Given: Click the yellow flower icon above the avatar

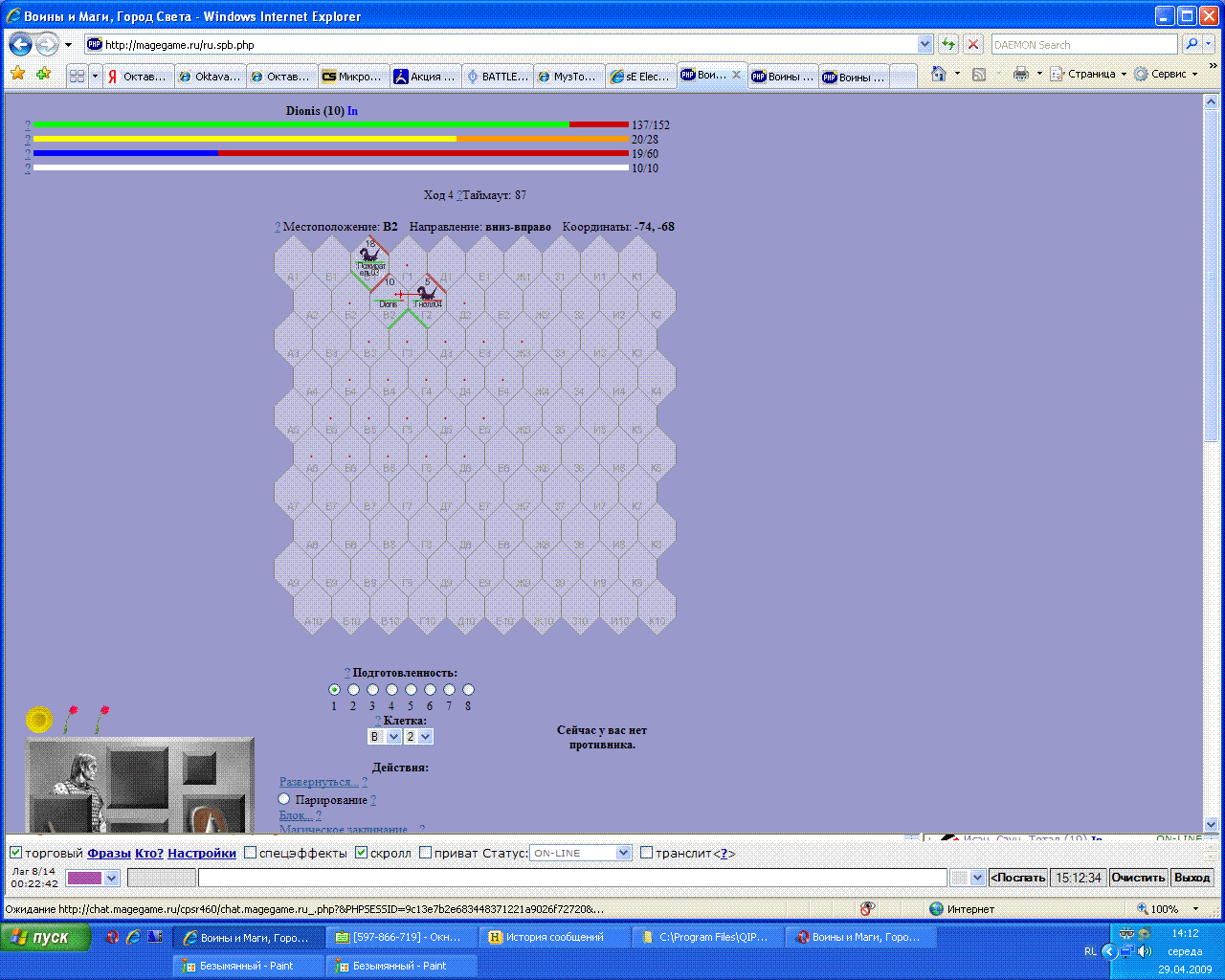Looking at the screenshot, I should [x=39, y=719].
